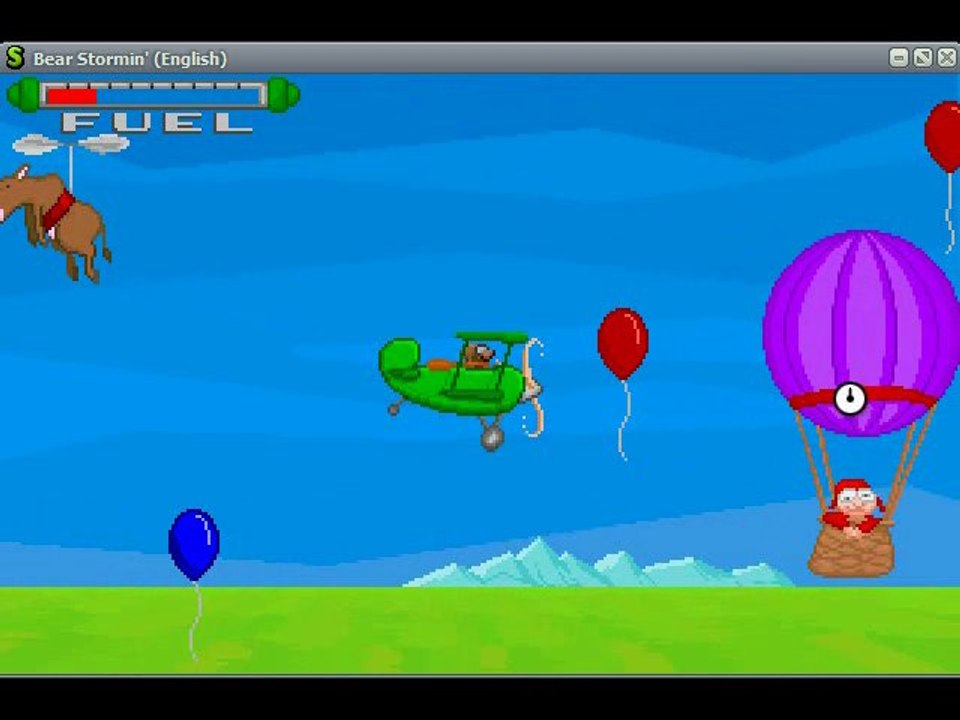Click the red fuel gauge bar
Screen dimensions: 960x720
72,96
